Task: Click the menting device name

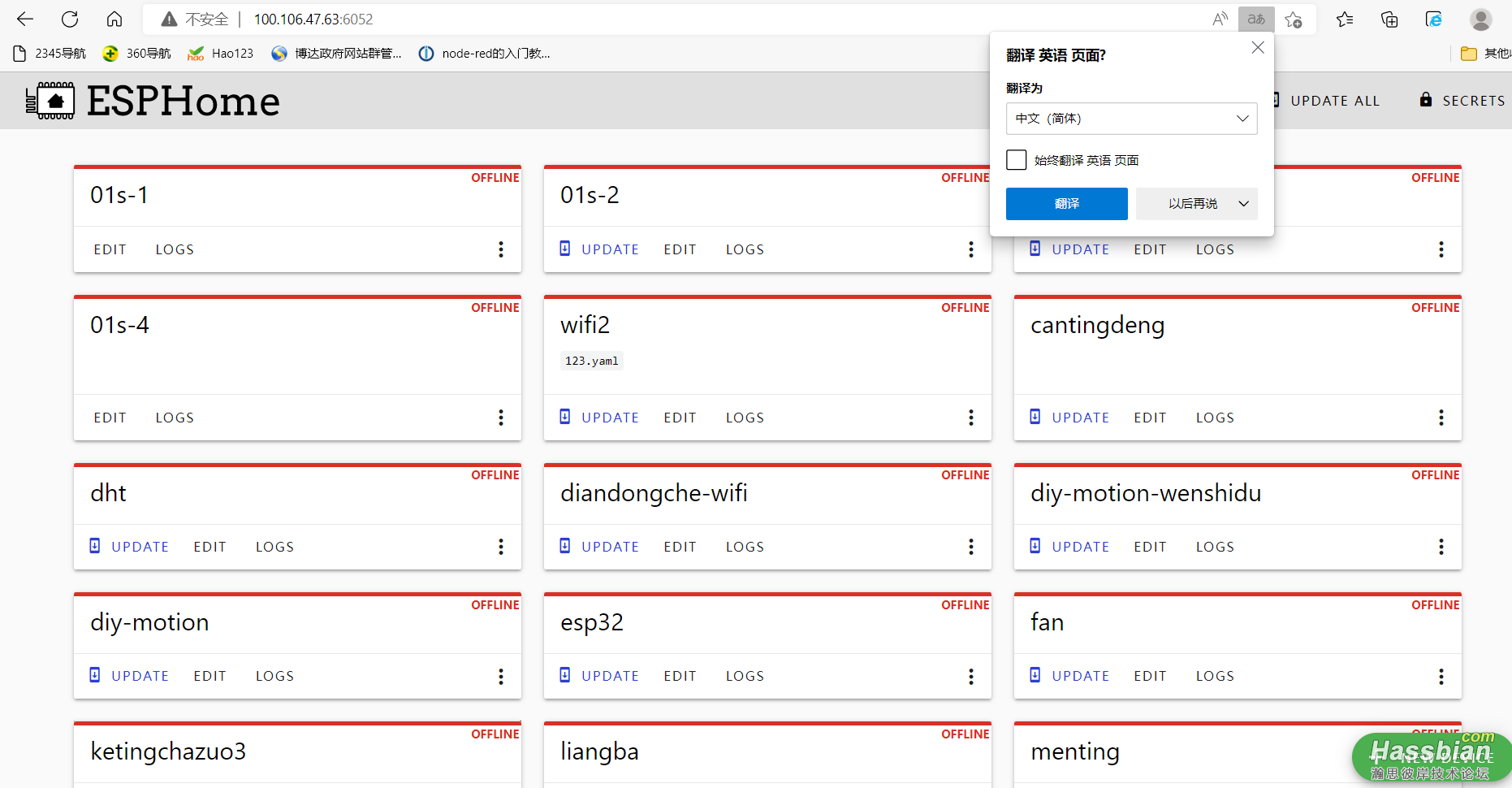Action: [x=1075, y=751]
